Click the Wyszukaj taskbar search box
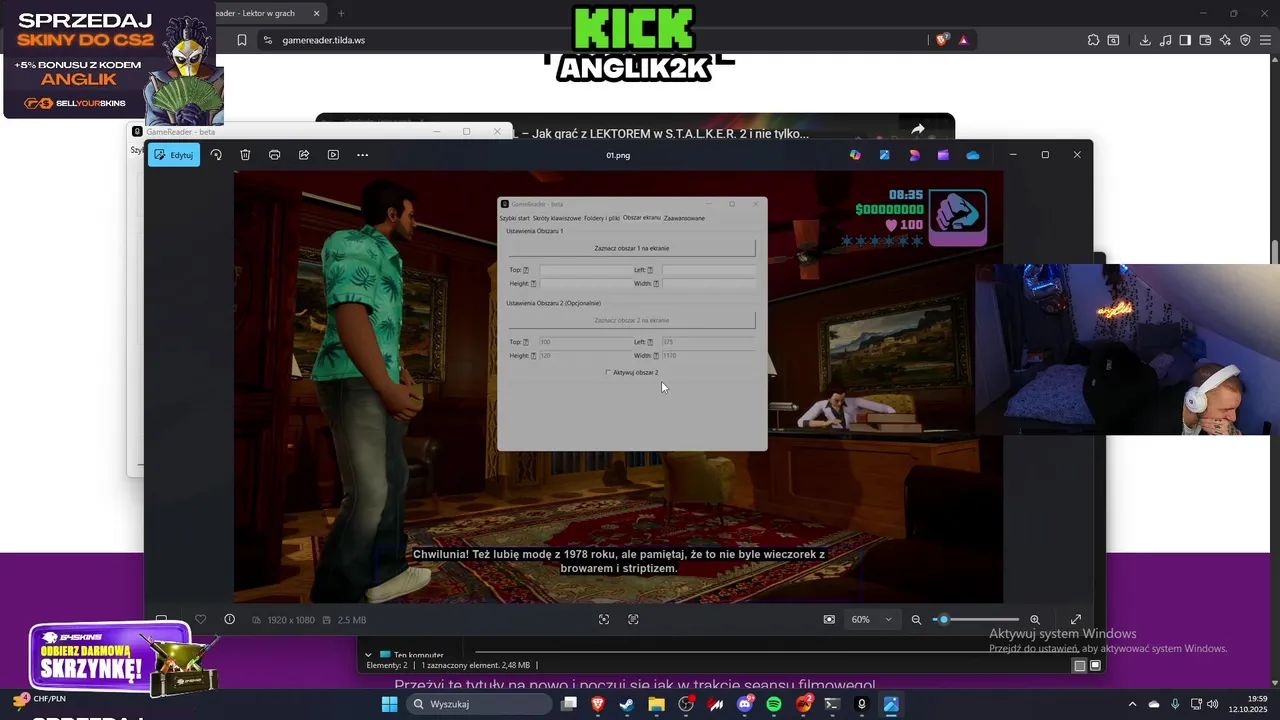Image resolution: width=1280 pixels, height=720 pixels. [x=479, y=704]
